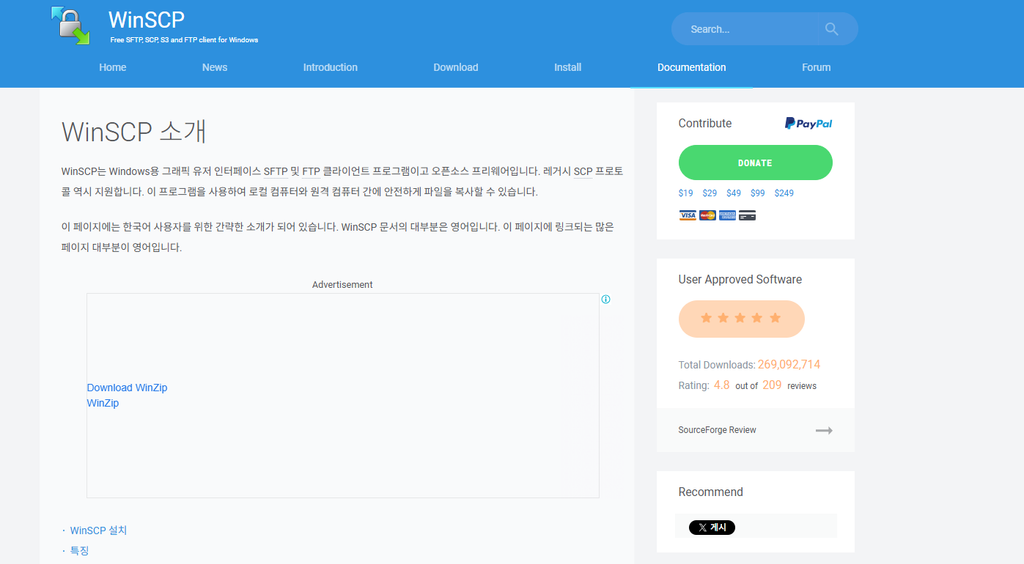The image size is (1024, 564).
Task: Click the User Approved Software heading
Action: (x=740, y=279)
